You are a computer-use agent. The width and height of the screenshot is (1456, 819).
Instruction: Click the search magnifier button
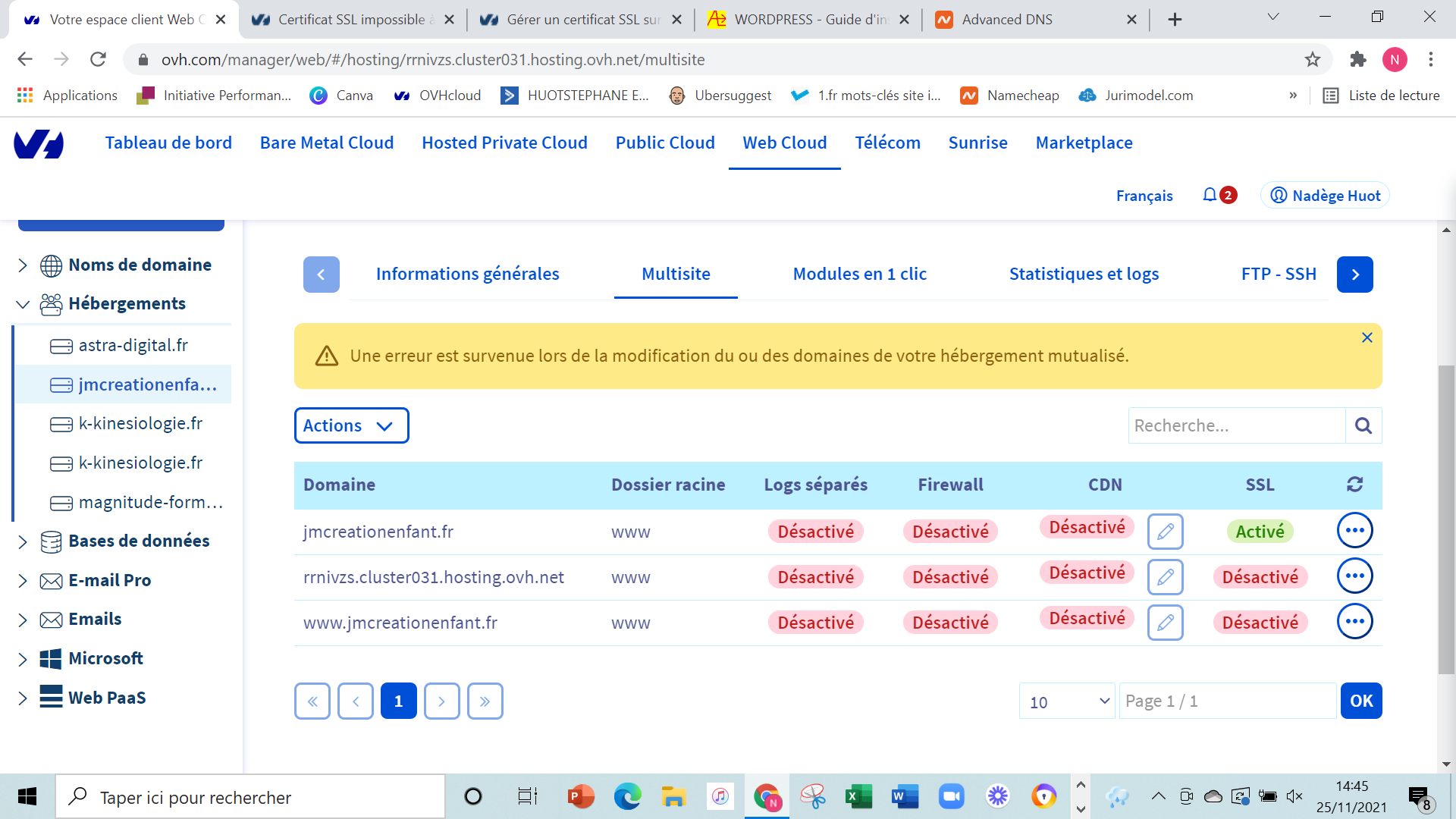(x=1363, y=426)
